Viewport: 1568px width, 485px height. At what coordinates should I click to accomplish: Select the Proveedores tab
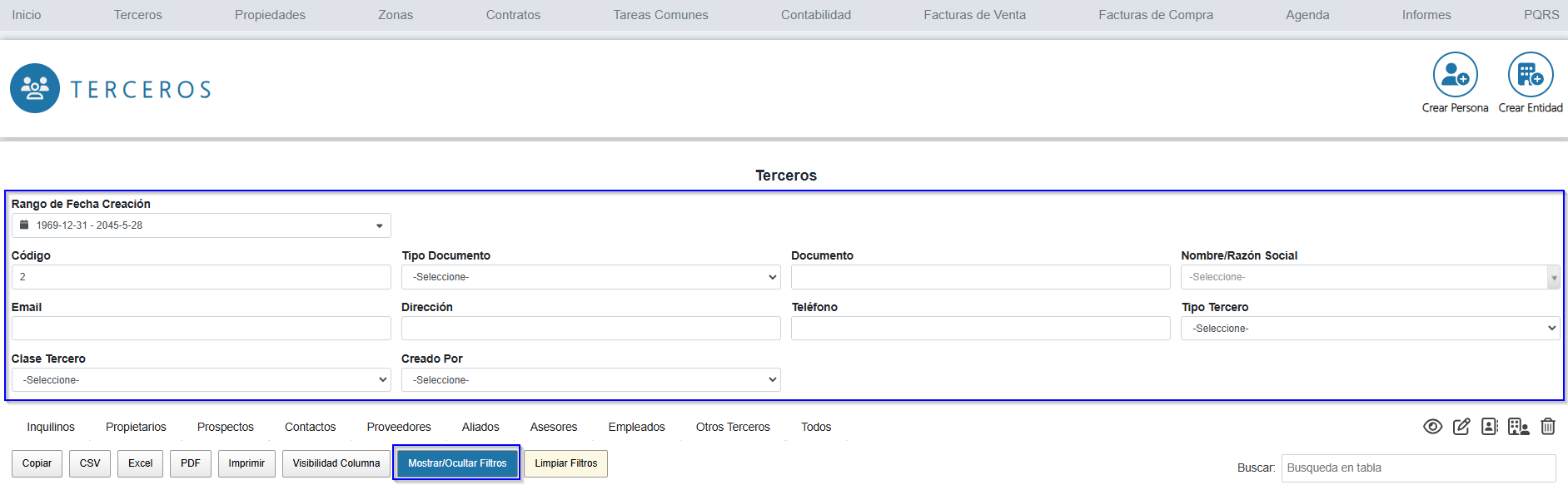(399, 427)
